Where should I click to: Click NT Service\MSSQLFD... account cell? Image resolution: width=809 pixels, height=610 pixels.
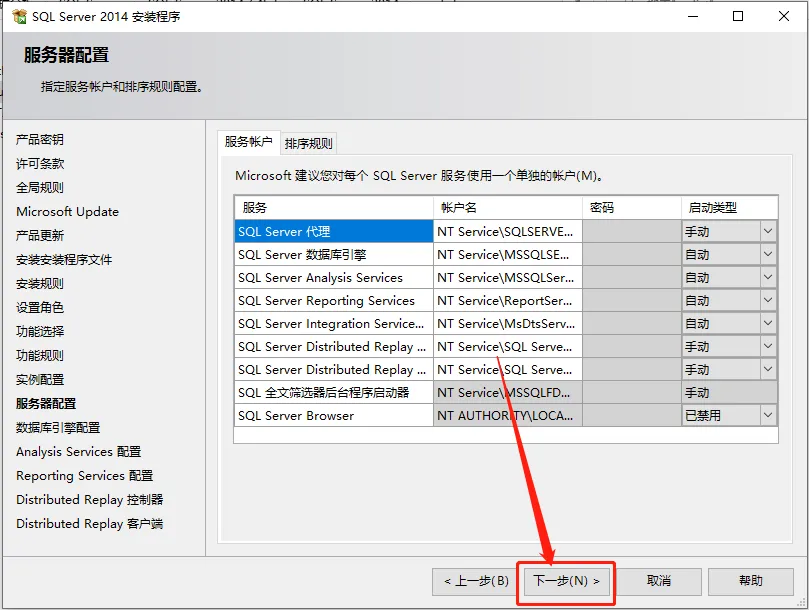(508, 392)
